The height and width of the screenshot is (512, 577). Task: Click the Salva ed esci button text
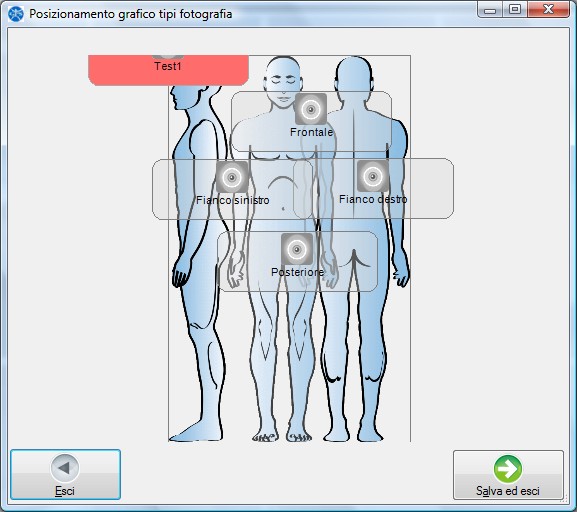click(508, 491)
